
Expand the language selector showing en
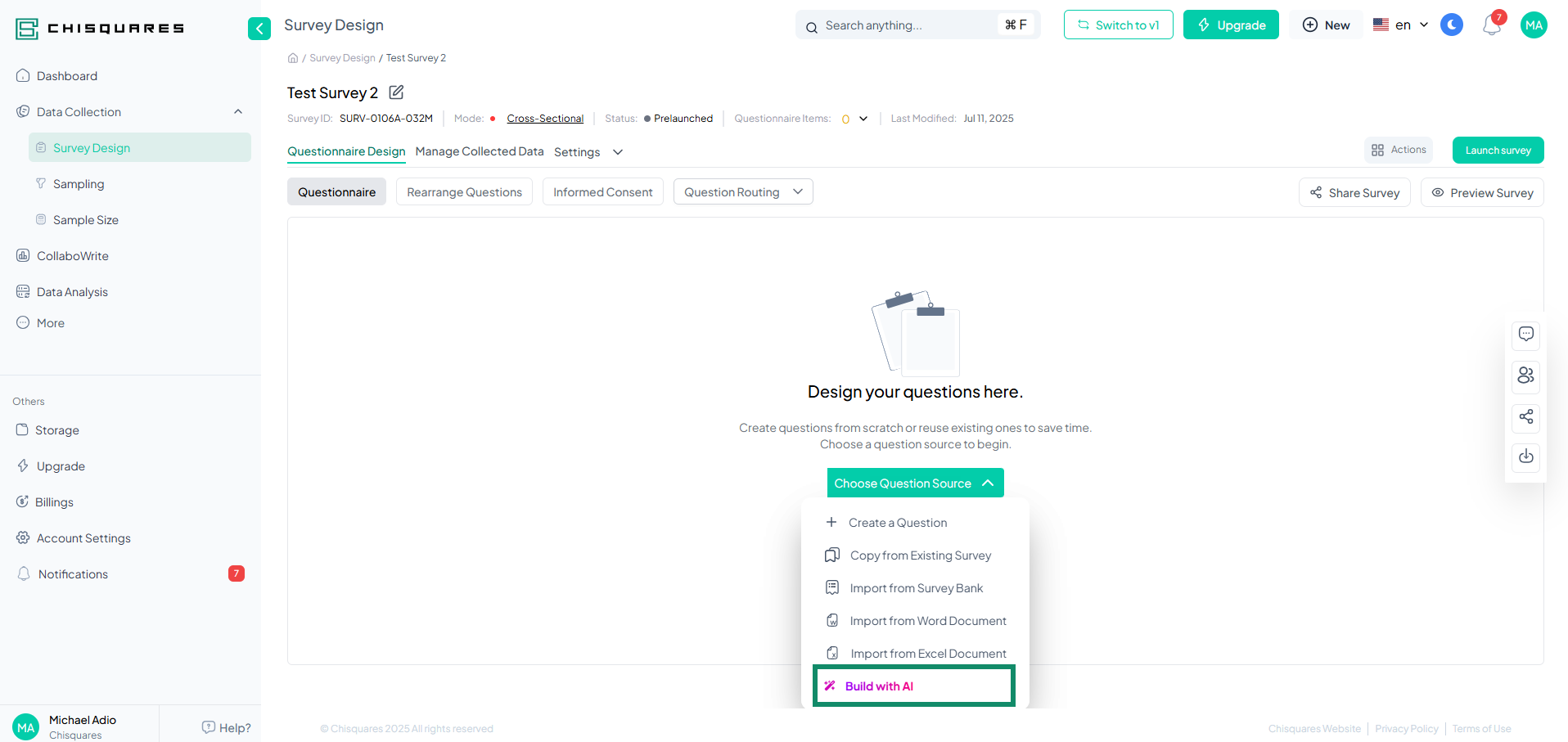(1401, 25)
